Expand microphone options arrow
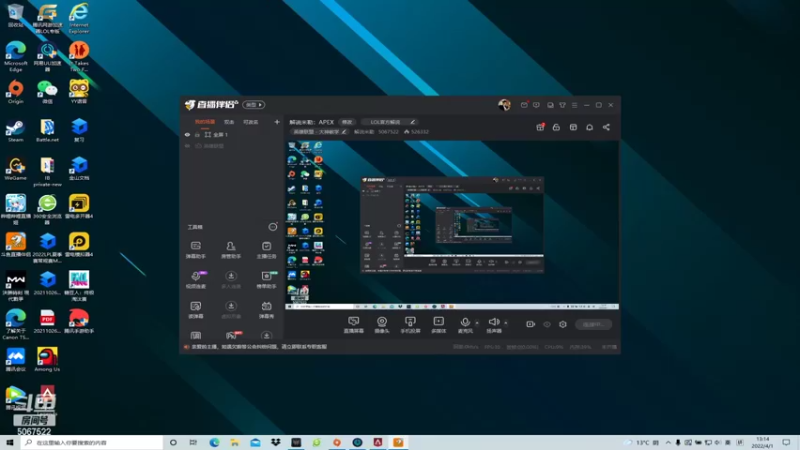The height and width of the screenshot is (450, 800). tap(477, 322)
